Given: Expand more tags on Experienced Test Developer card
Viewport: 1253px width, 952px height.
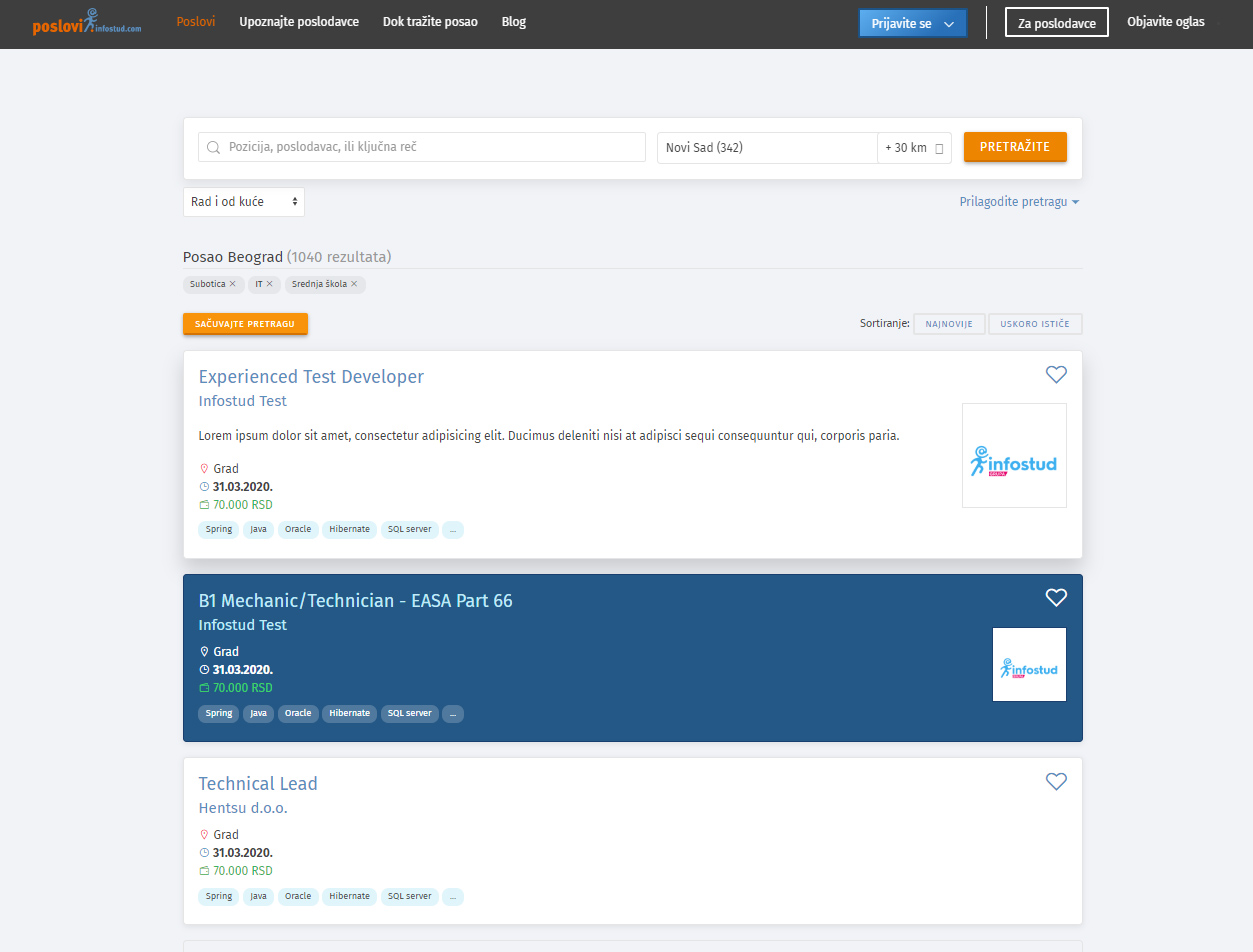Looking at the screenshot, I should 453,529.
